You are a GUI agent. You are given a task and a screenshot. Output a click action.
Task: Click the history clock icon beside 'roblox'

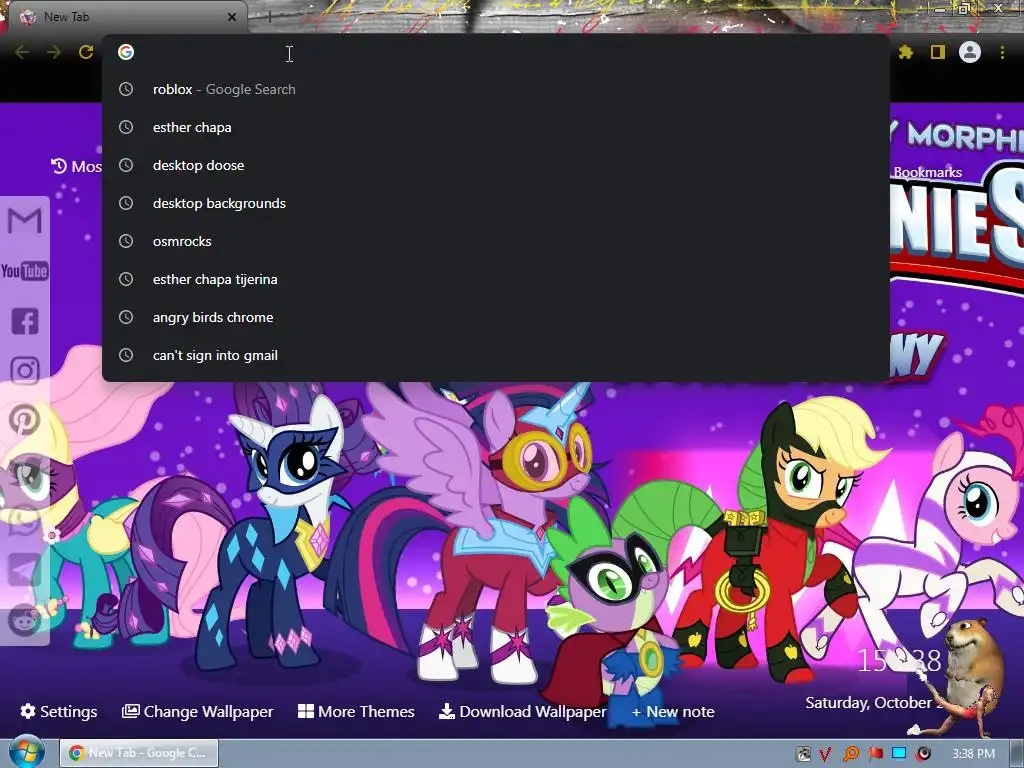pos(126,89)
